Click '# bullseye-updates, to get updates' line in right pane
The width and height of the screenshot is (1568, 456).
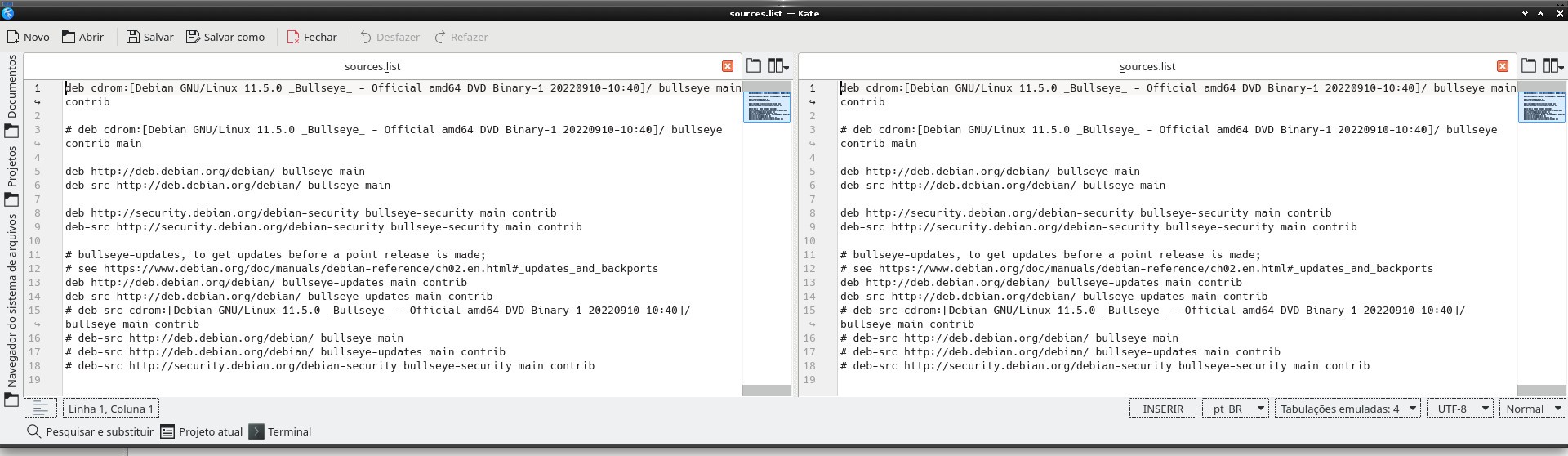click(x=1050, y=254)
